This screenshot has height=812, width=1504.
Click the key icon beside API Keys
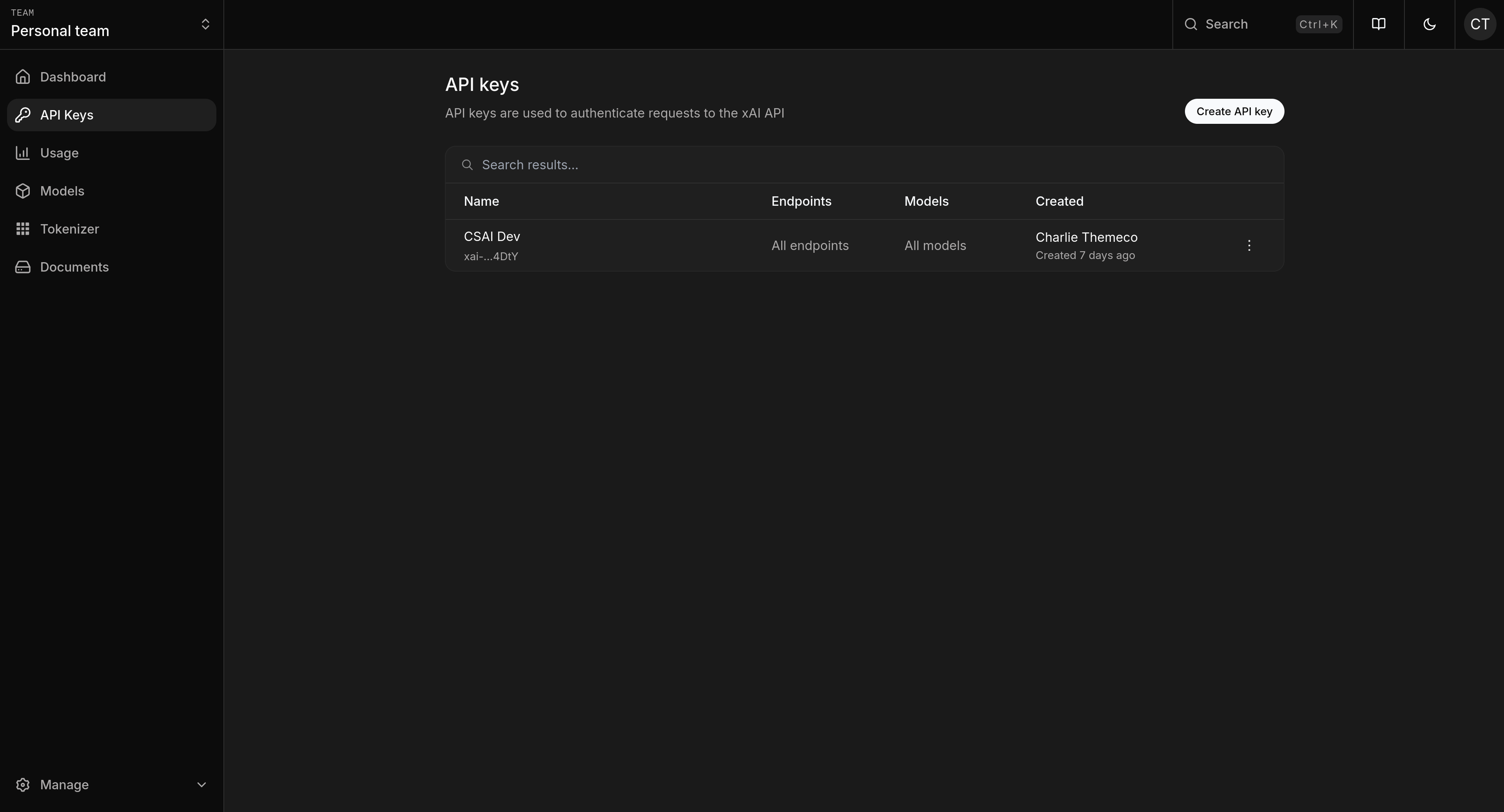(23, 115)
